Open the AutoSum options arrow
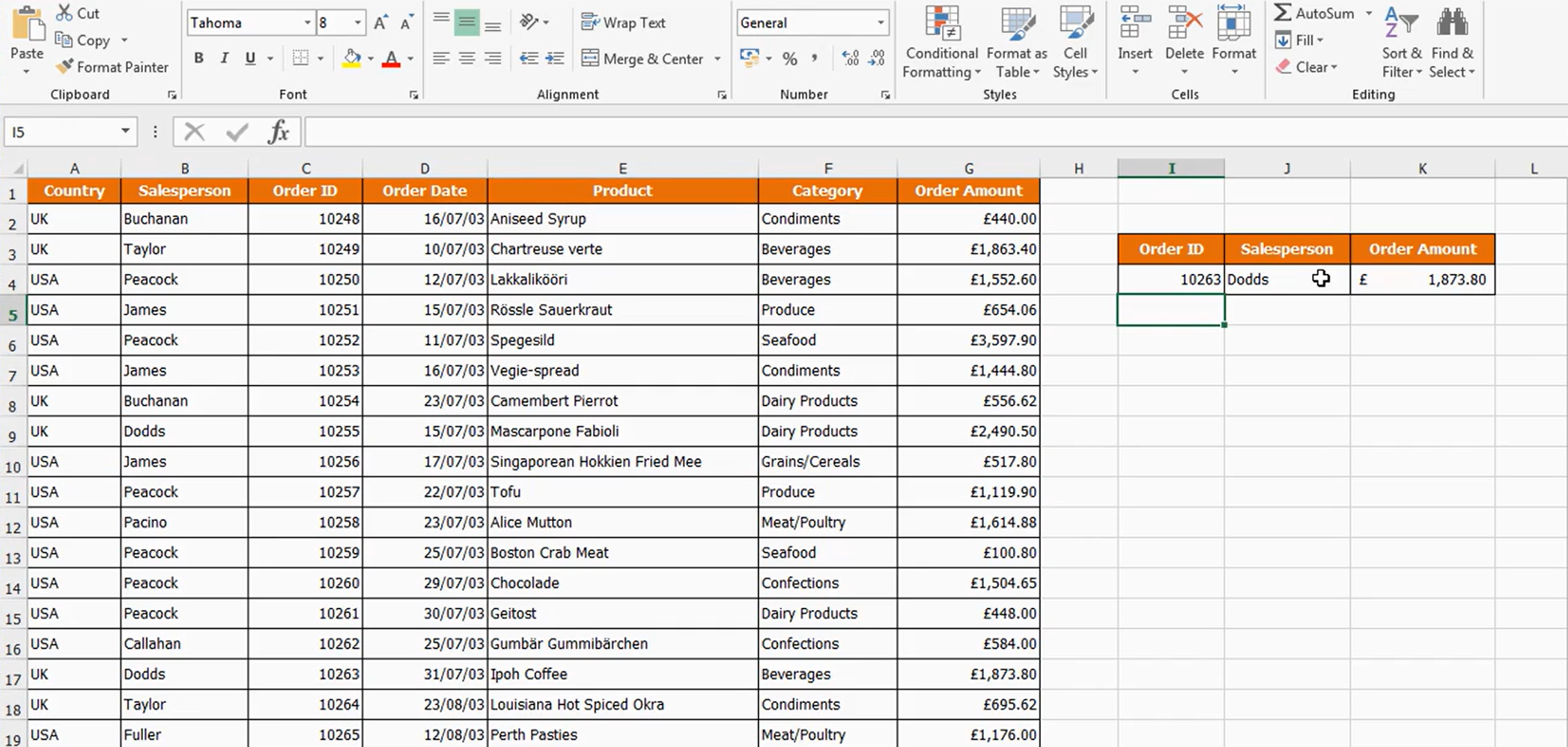1568x747 pixels. point(1369,13)
